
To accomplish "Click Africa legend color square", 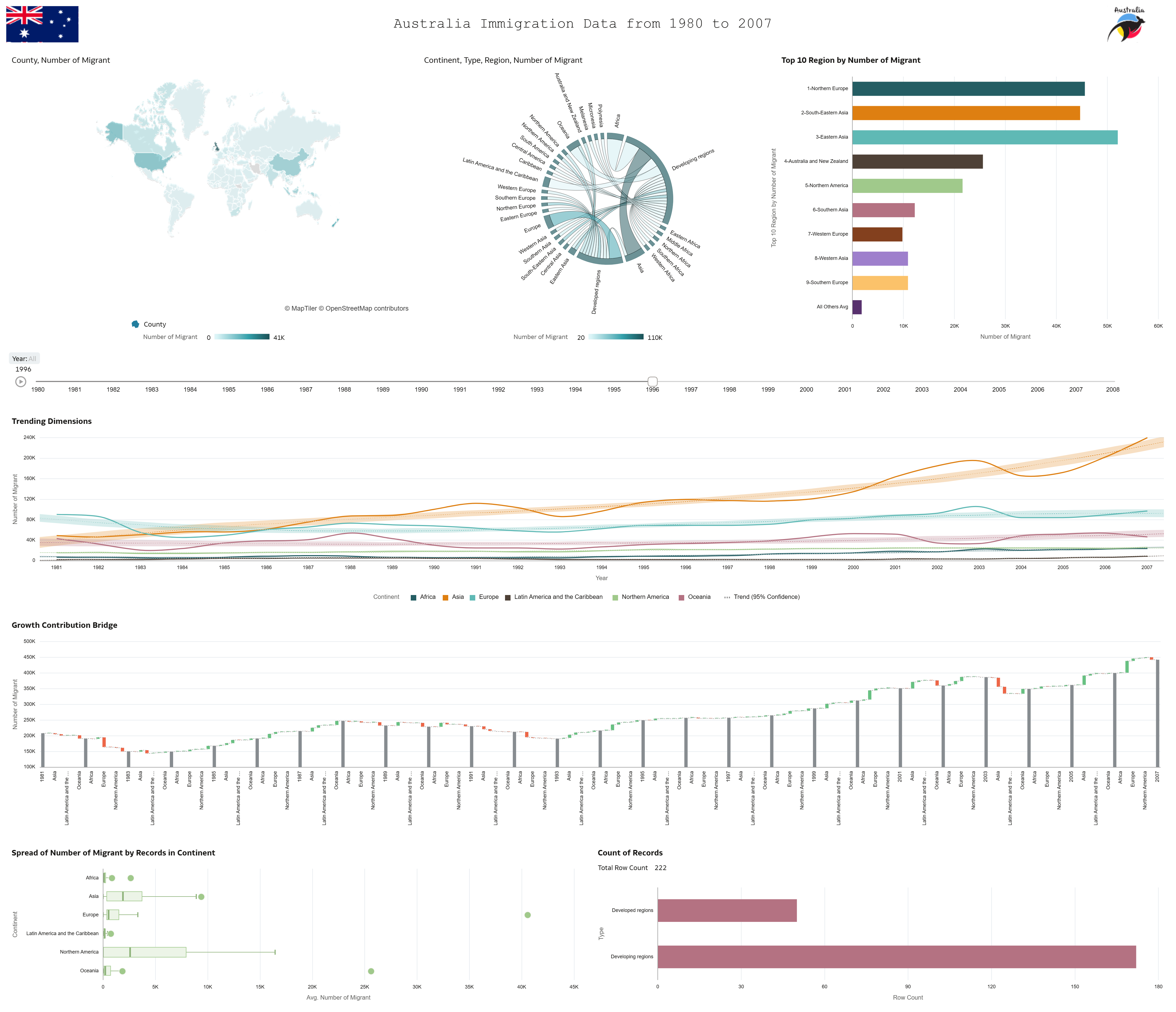I will click(x=414, y=597).
